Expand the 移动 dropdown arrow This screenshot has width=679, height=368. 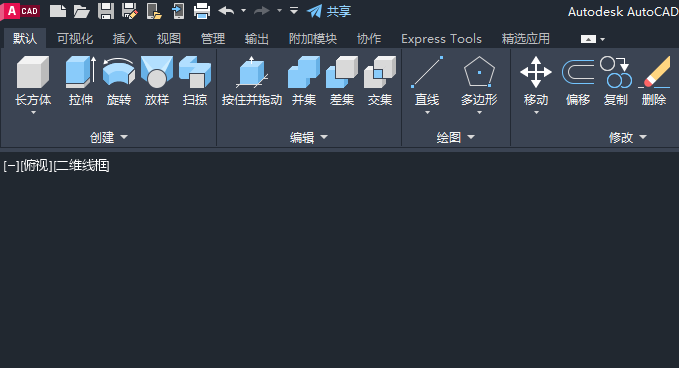(537, 113)
